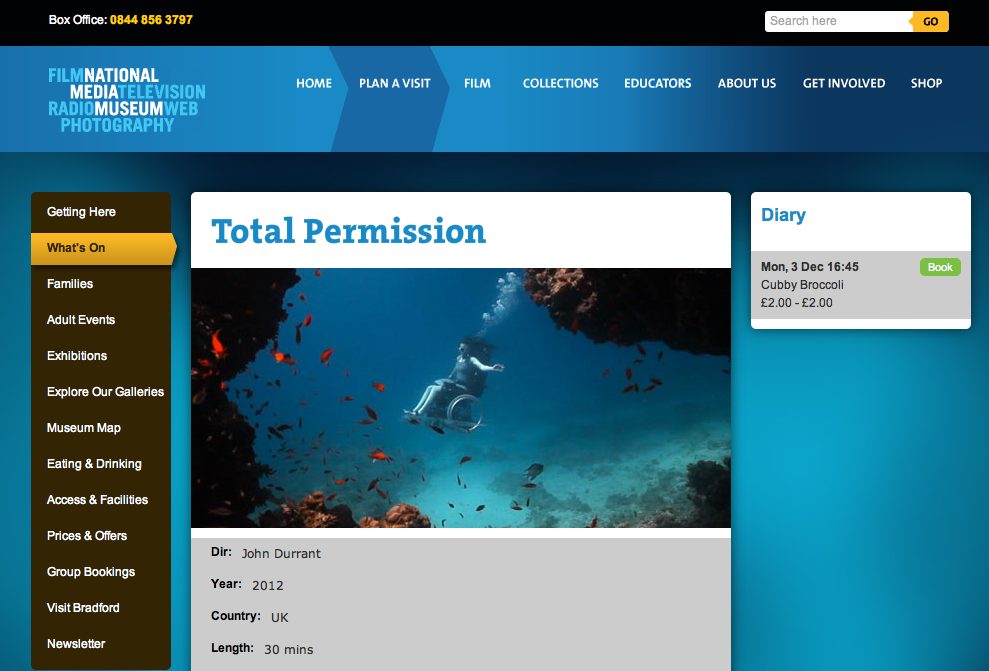Click the underwater wheelchair film image
The height and width of the screenshot is (671, 989).
pos(460,398)
